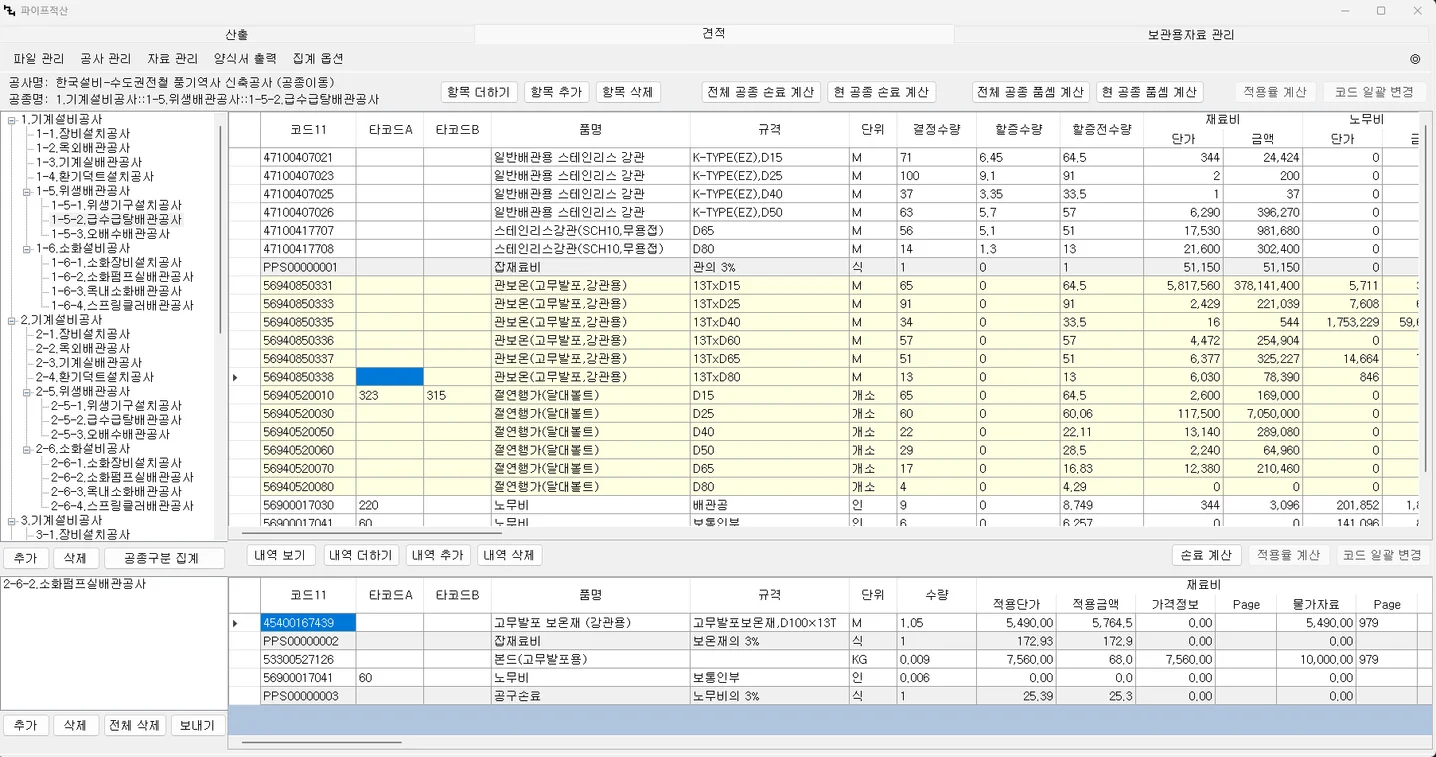The image size is (1436, 757).
Task: Click the 전체 삭제 button
Action: click(x=135, y=725)
